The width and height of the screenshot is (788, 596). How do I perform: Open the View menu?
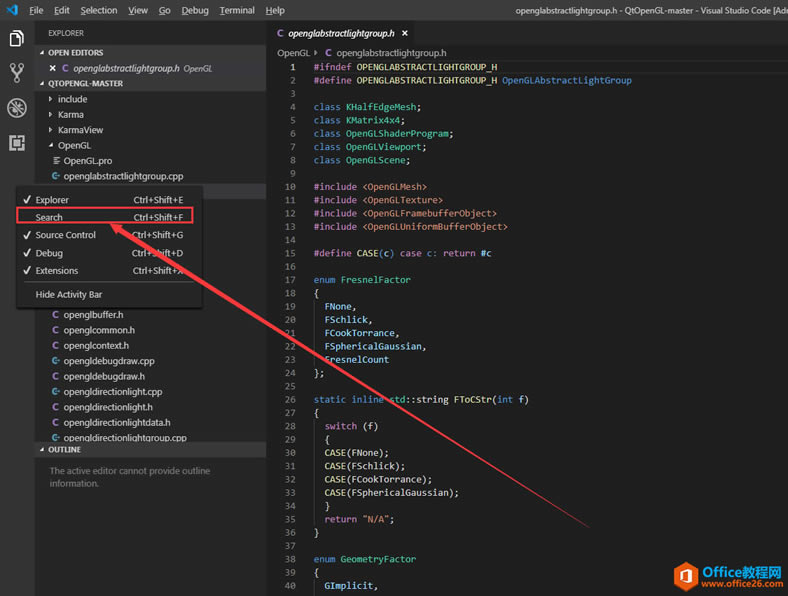tap(138, 10)
